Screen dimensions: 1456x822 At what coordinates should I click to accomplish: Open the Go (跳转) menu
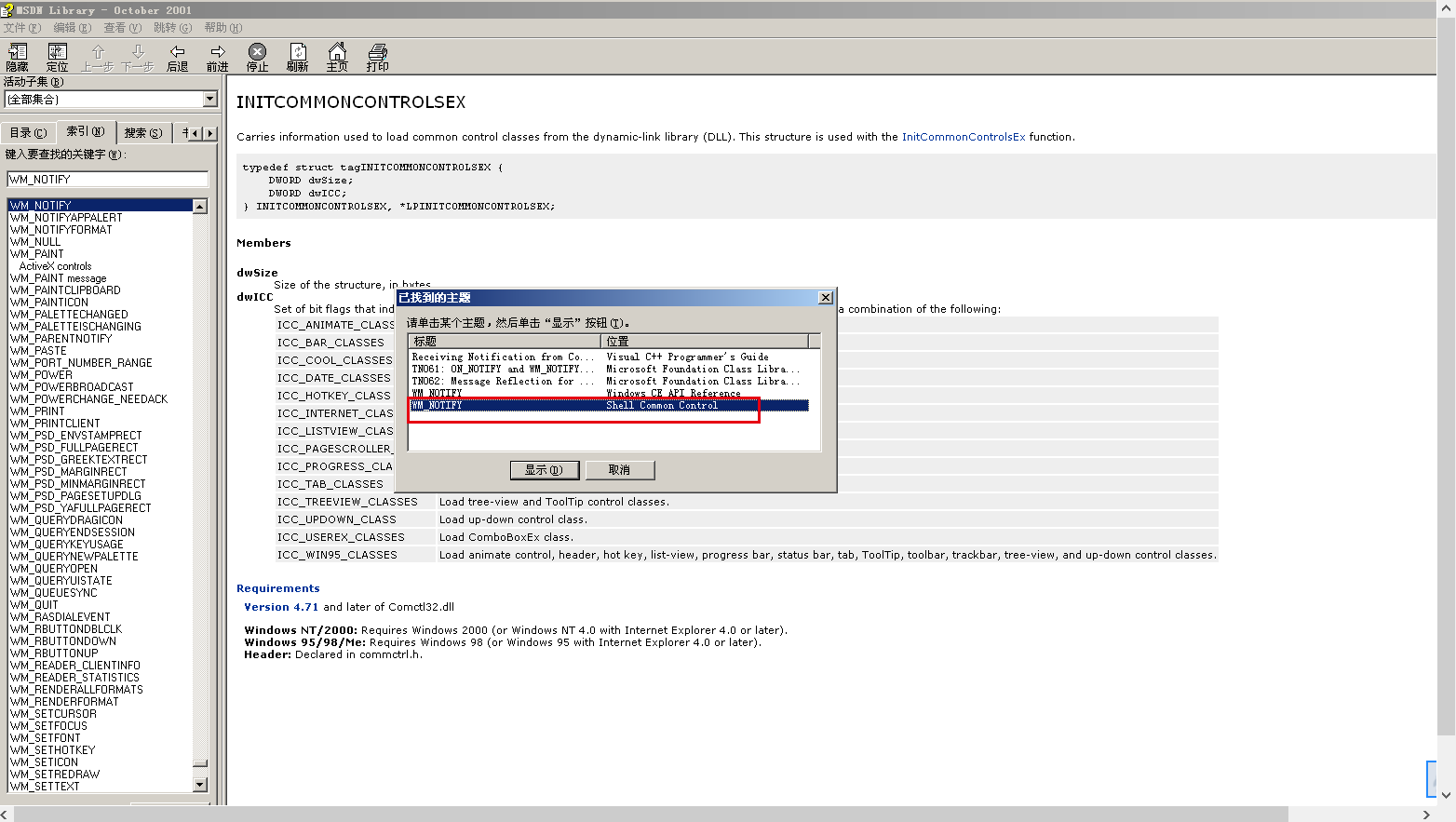(173, 28)
